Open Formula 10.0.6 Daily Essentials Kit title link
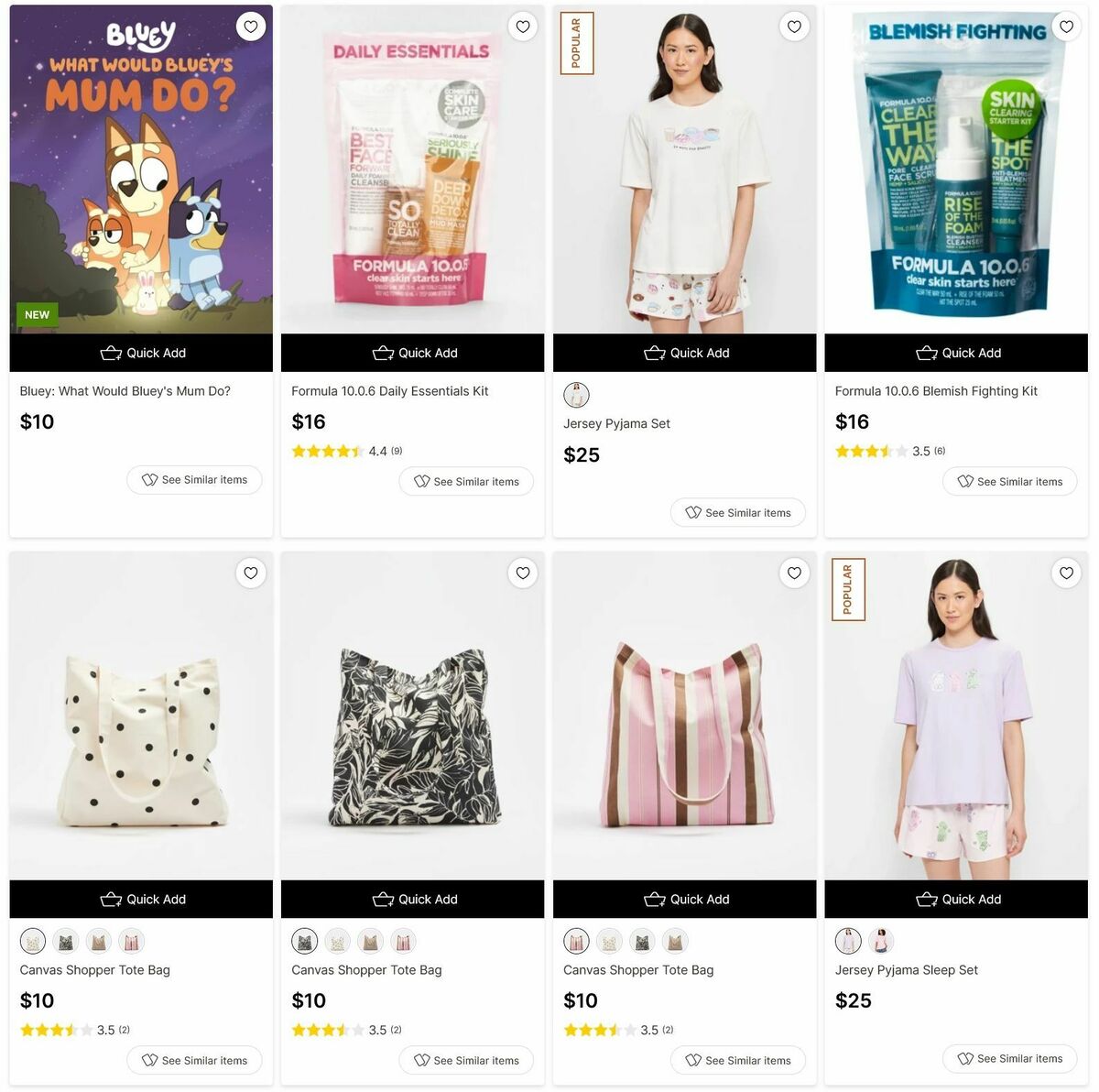Viewport: 1099px width, 1092px height. click(390, 391)
